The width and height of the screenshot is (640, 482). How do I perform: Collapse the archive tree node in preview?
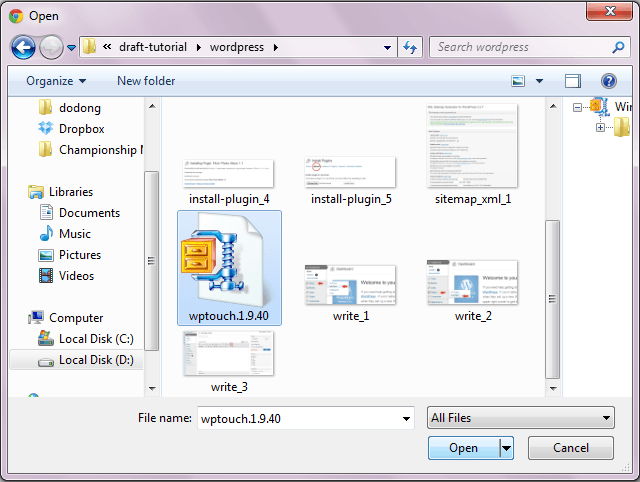pos(577,108)
